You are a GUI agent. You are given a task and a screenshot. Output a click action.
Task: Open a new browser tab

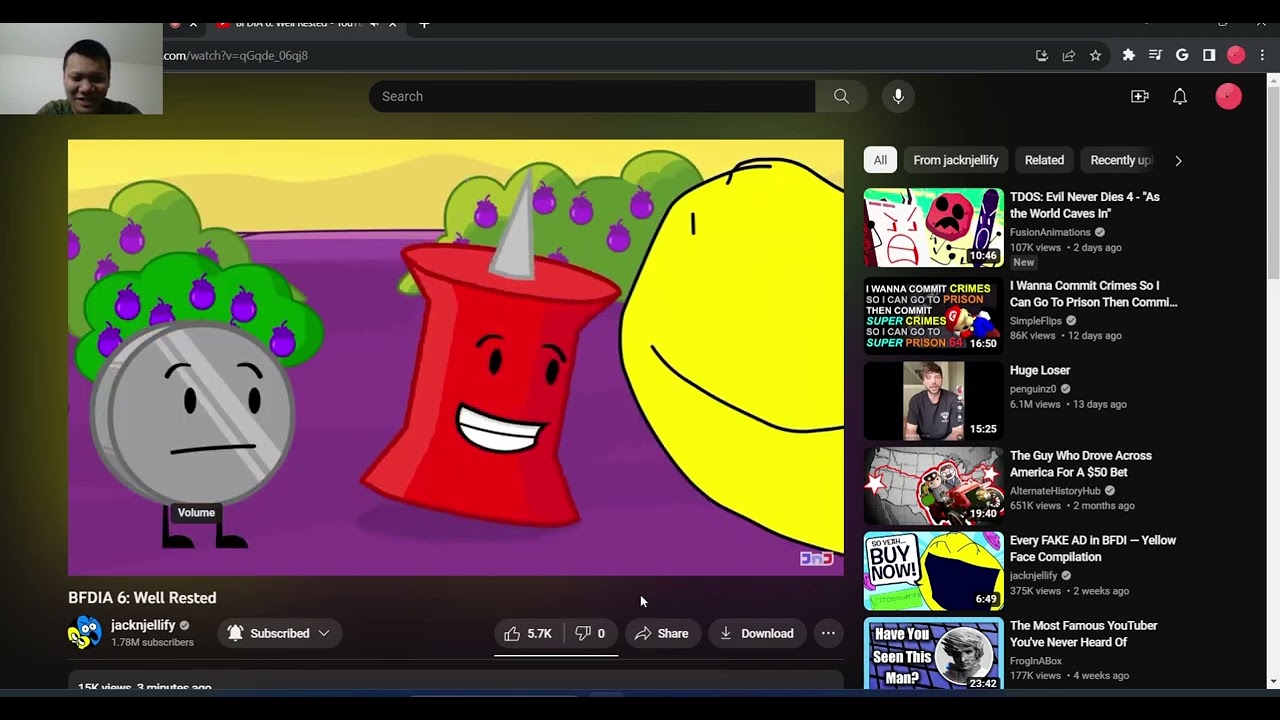424,24
